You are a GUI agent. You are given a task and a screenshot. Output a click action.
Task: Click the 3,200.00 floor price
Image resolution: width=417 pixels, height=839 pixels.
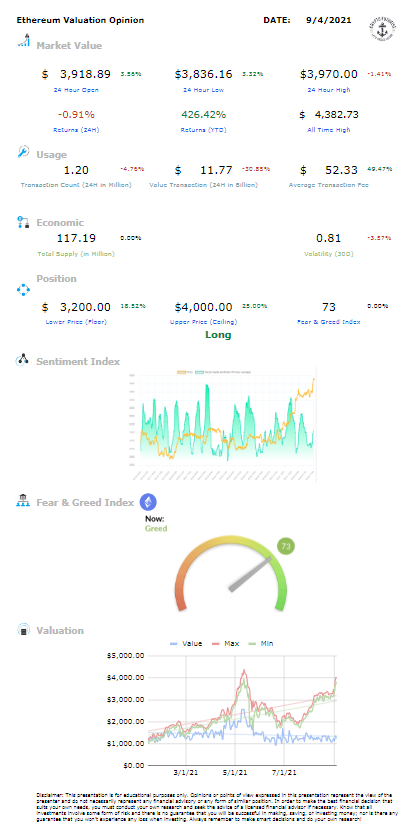(86, 307)
